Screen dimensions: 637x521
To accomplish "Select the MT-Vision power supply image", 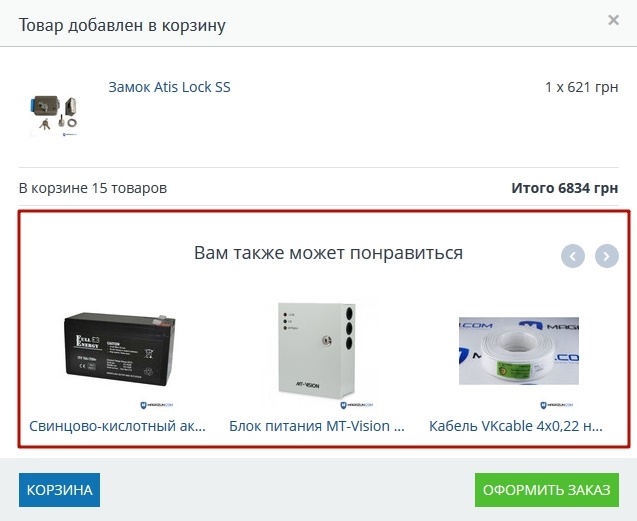I will point(316,351).
